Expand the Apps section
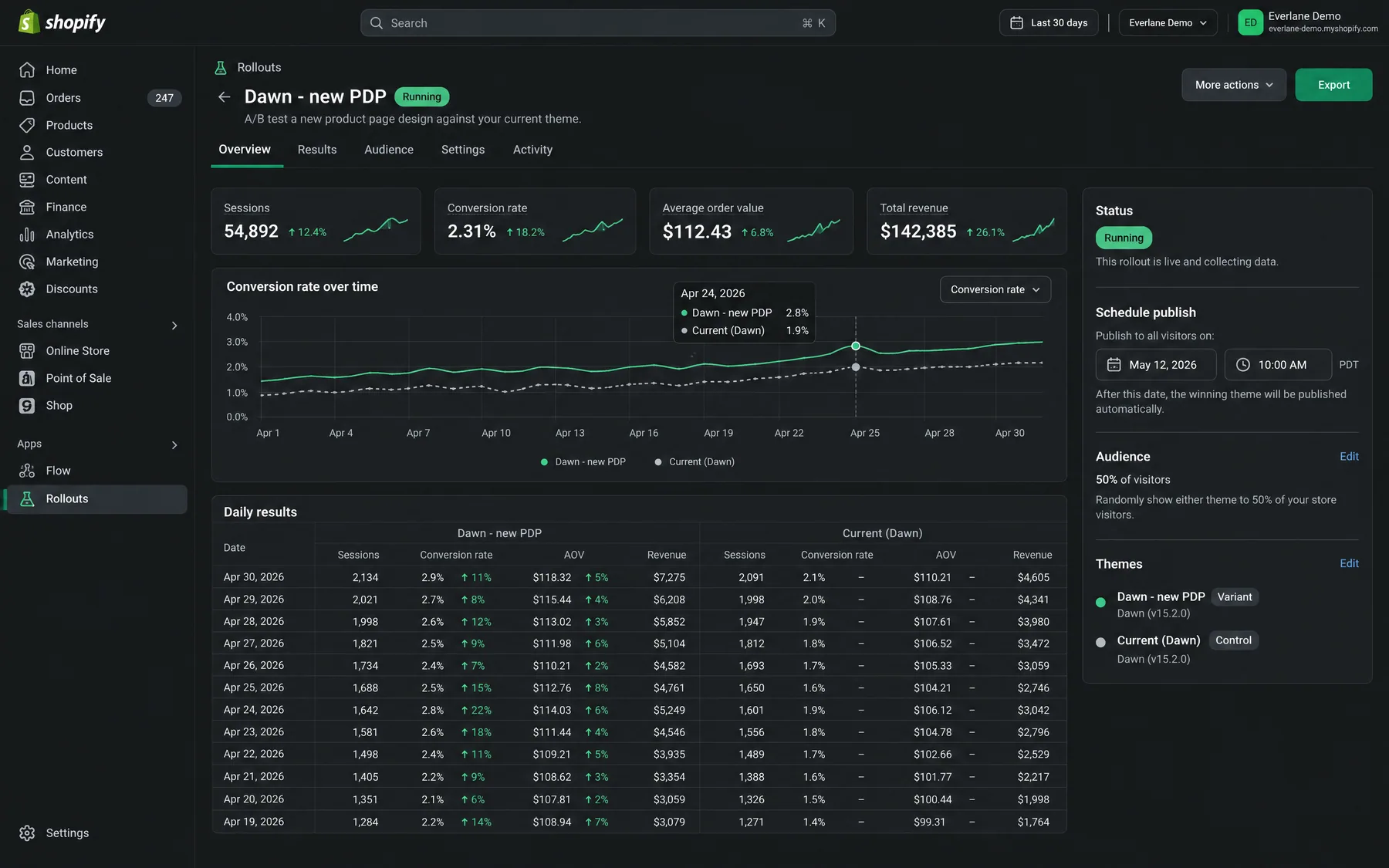The width and height of the screenshot is (1389, 868). click(174, 445)
